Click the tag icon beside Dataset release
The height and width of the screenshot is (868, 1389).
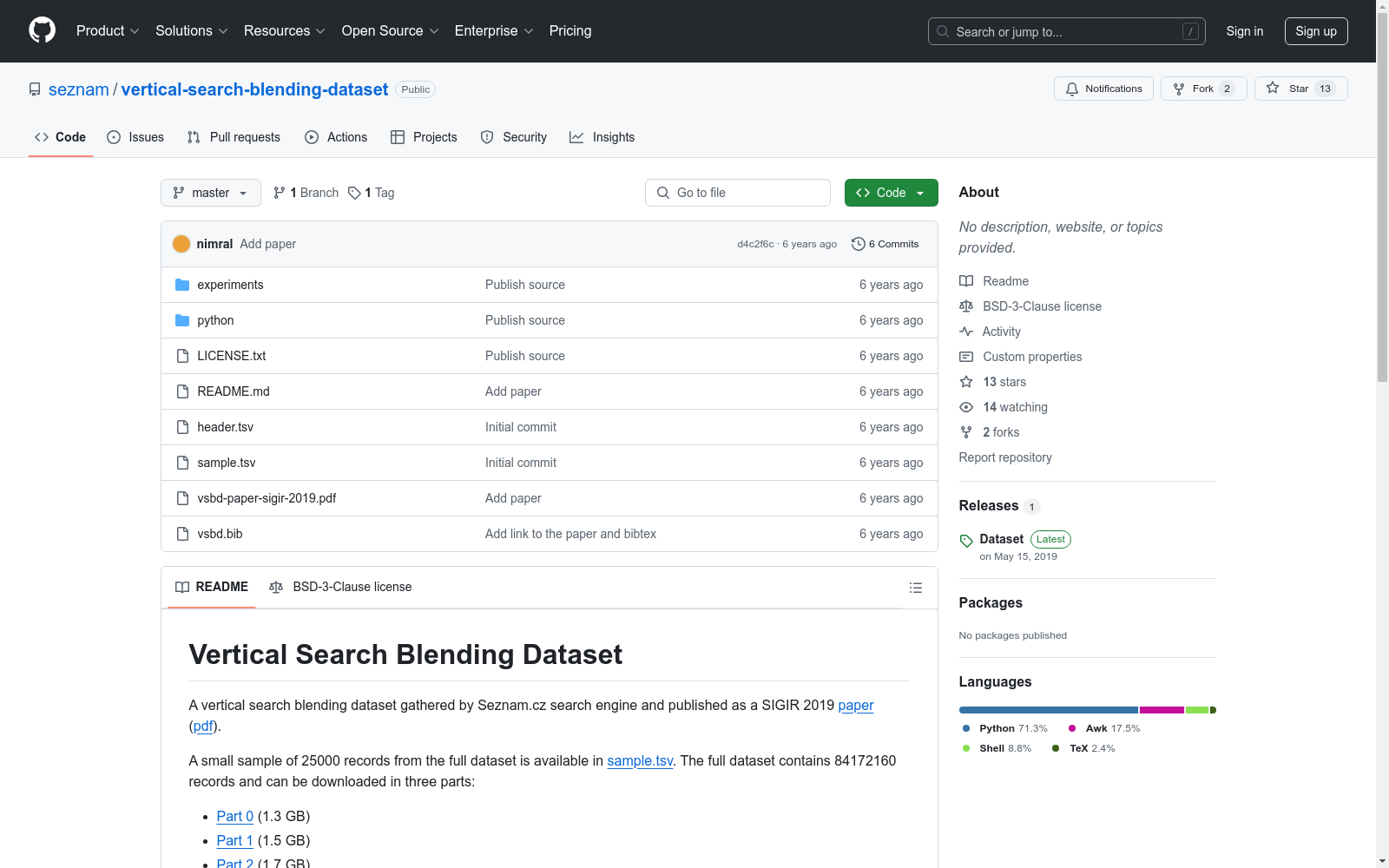[966, 541]
